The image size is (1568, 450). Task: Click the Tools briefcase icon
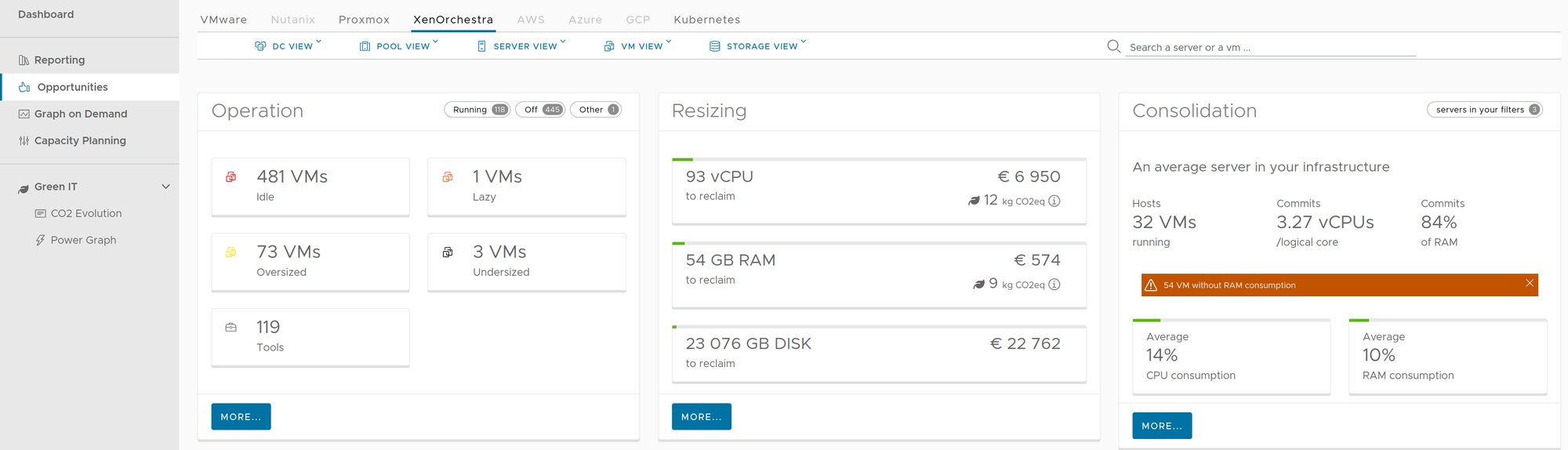pyautogui.click(x=231, y=328)
